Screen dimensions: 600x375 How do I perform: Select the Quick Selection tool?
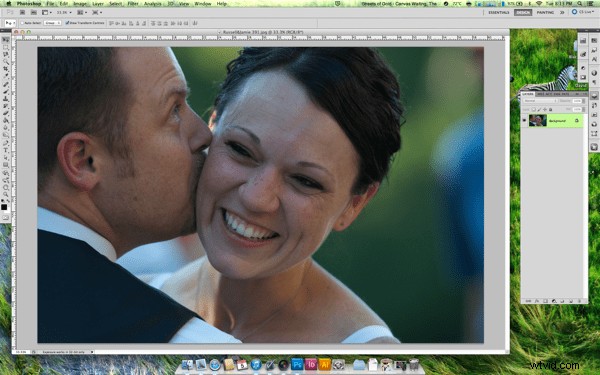click(x=5, y=62)
